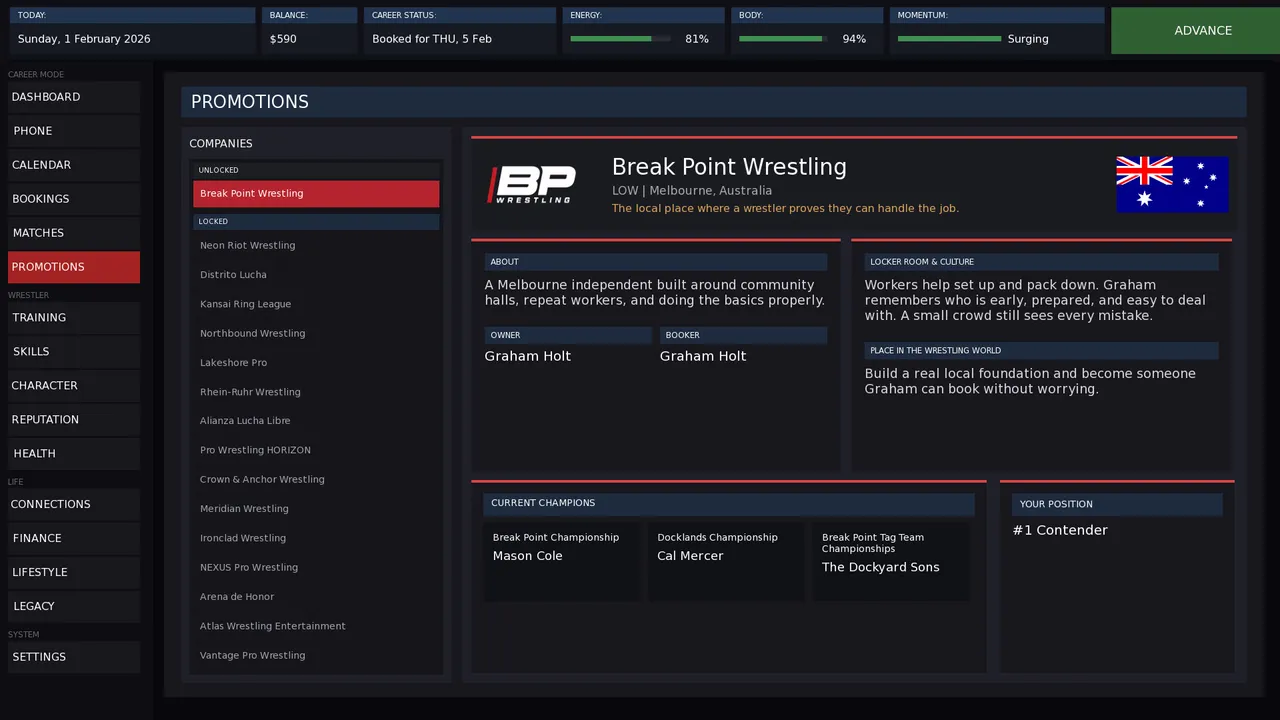Click the #1 Contender position text
The image size is (1280, 720).
point(1060,531)
